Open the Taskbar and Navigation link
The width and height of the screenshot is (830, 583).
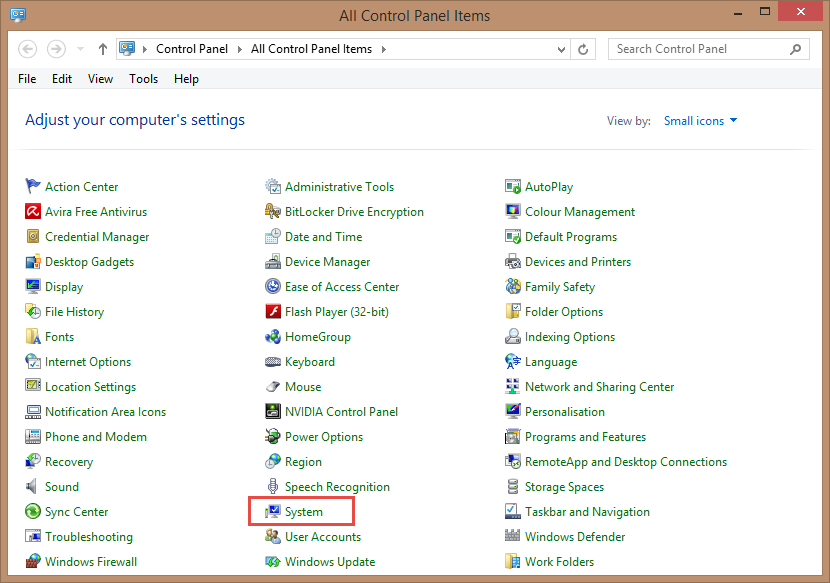(587, 512)
